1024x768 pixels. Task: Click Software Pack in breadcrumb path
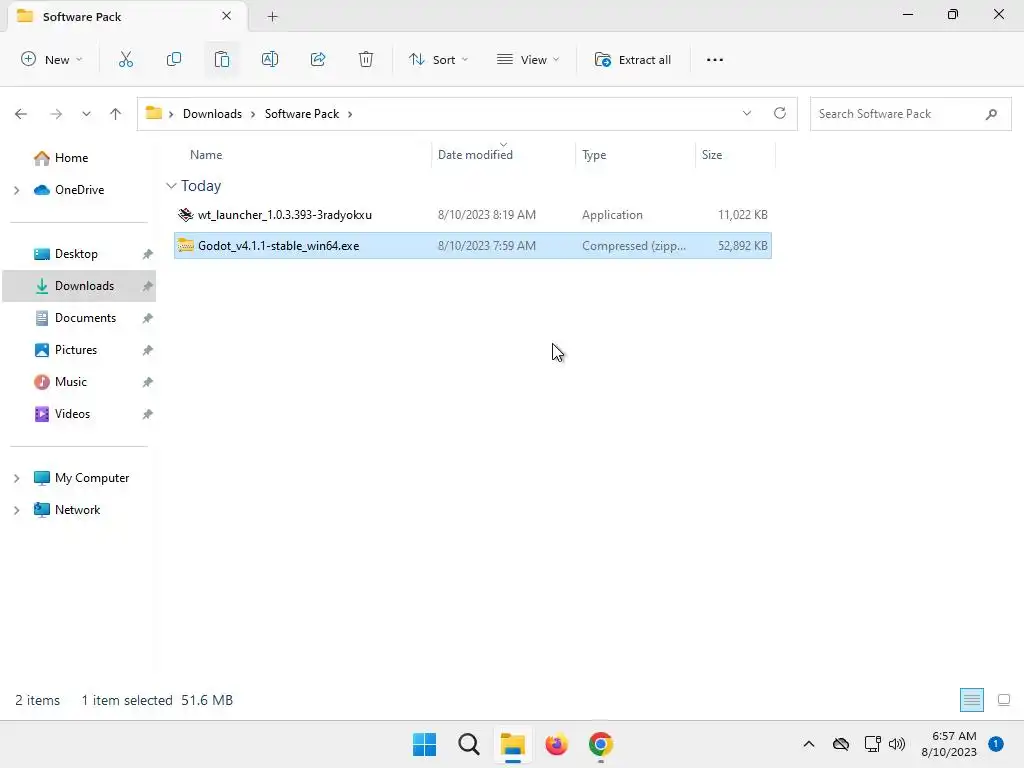[x=302, y=114]
